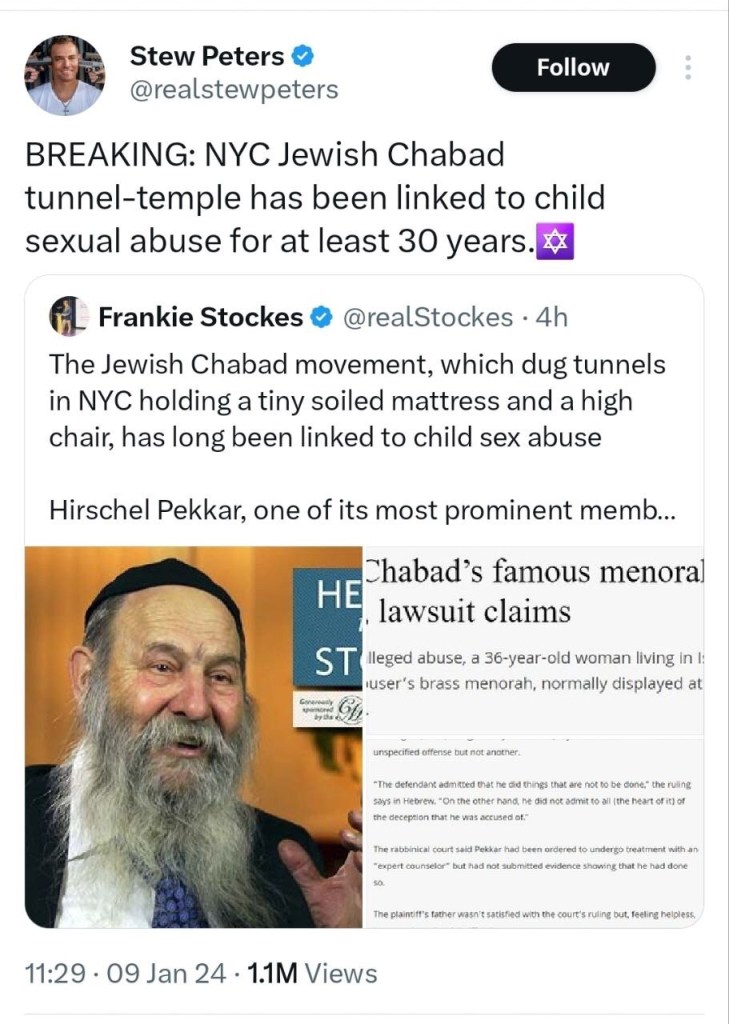The width and height of the screenshot is (729, 1024).
Task: Click the 11:29 post time
Action: [56, 972]
